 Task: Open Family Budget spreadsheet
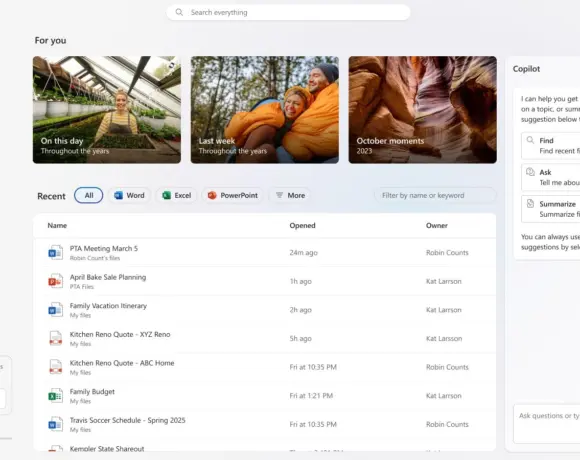[92, 392]
